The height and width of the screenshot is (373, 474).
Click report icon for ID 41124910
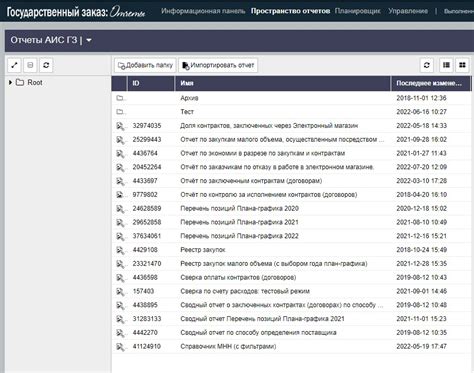pyautogui.click(x=120, y=347)
